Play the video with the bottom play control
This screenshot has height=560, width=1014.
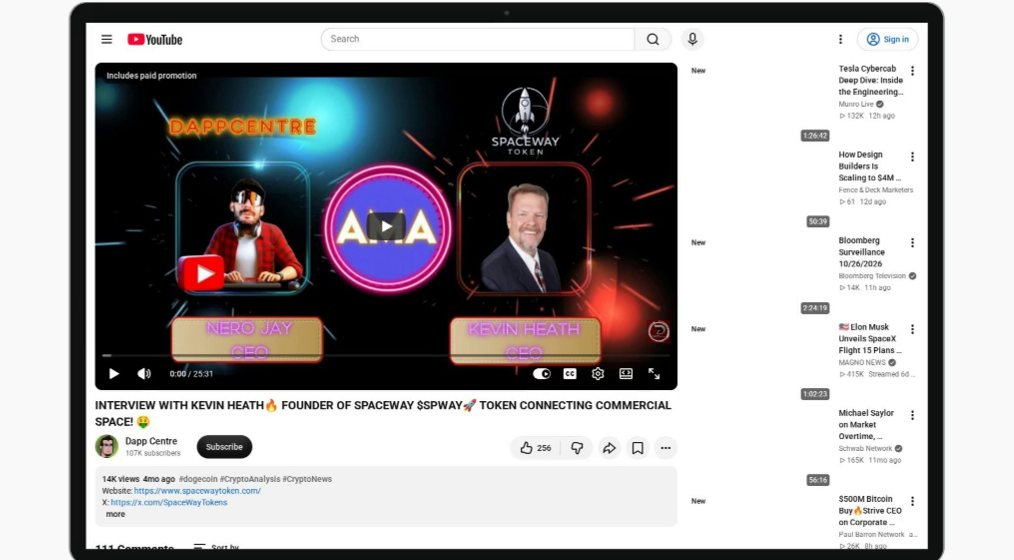(x=114, y=374)
